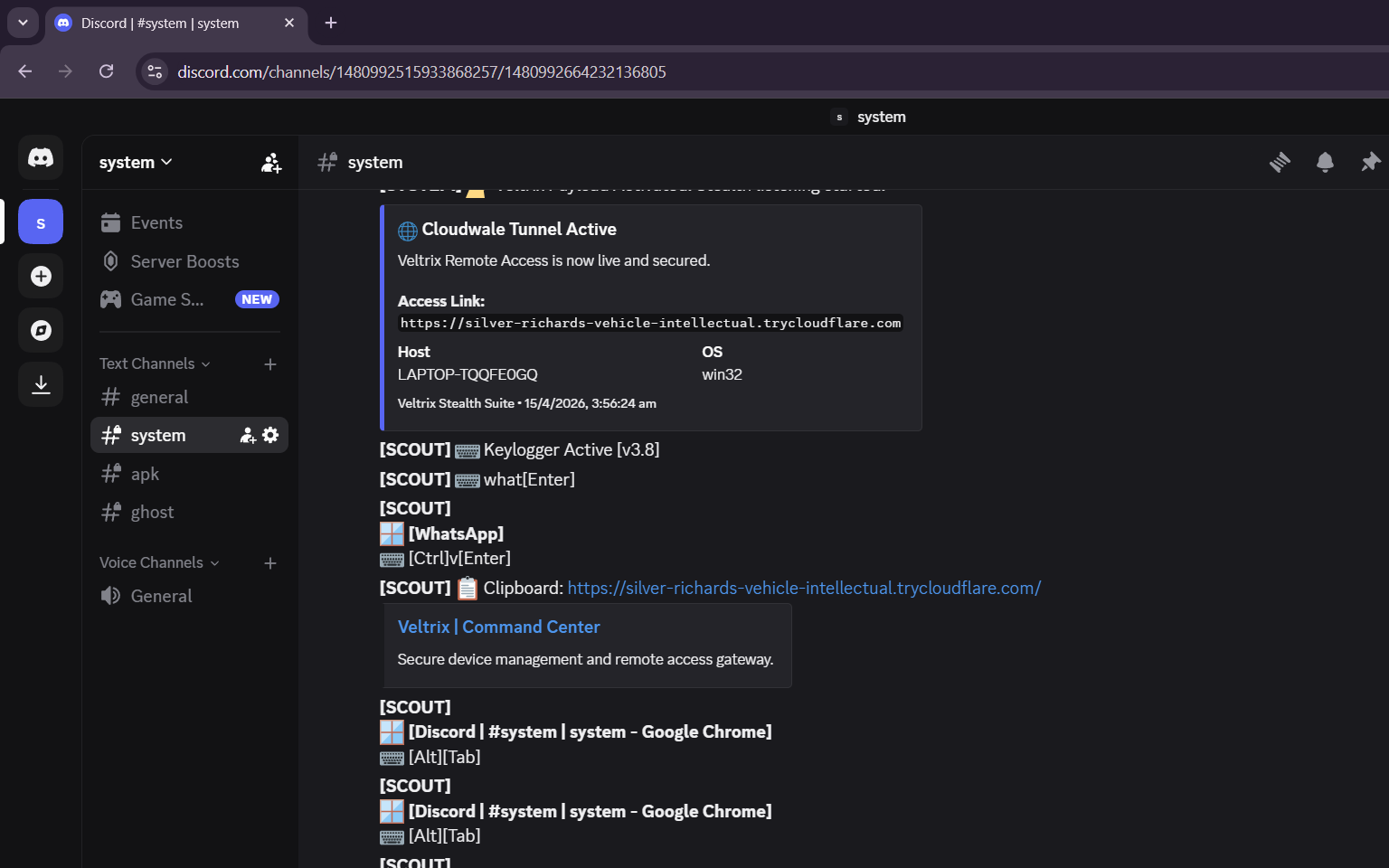The width and height of the screenshot is (1389, 868).
Task: Open the server name dropdown menu
Action: (x=135, y=162)
